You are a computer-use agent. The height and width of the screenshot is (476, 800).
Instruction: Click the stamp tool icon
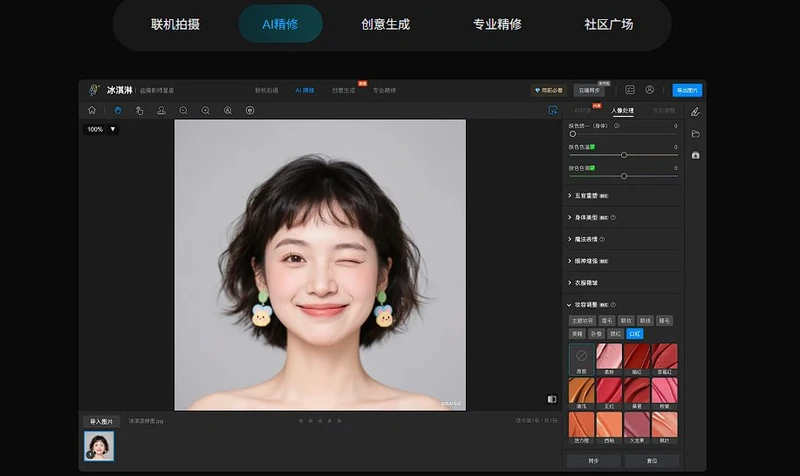point(161,110)
